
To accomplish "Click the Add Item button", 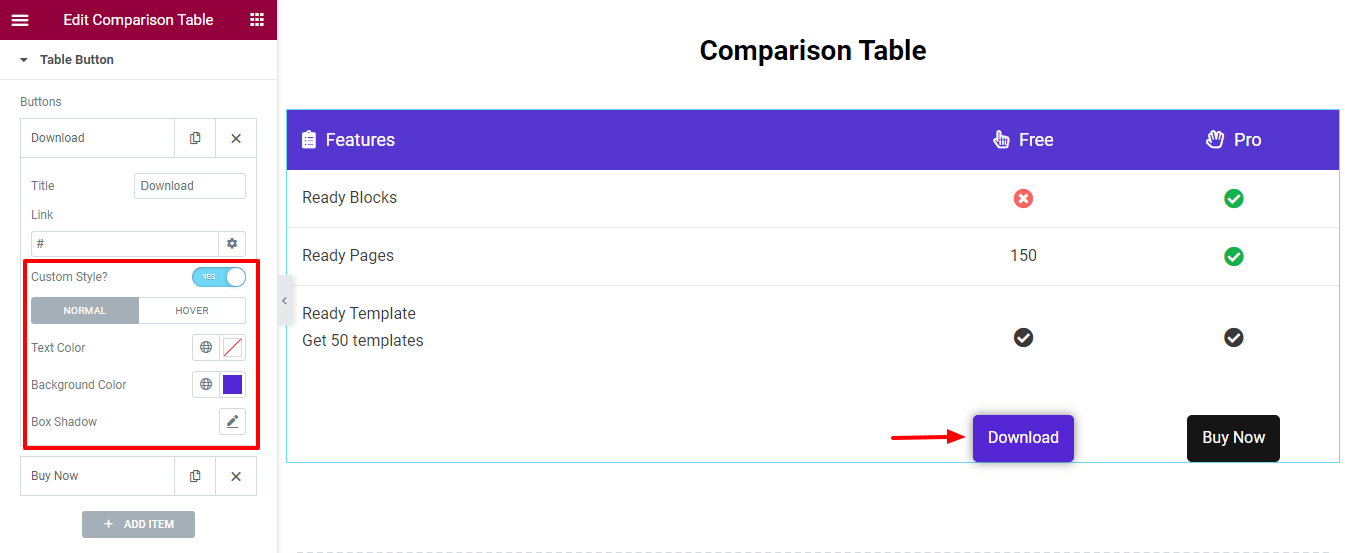I will pos(138,524).
